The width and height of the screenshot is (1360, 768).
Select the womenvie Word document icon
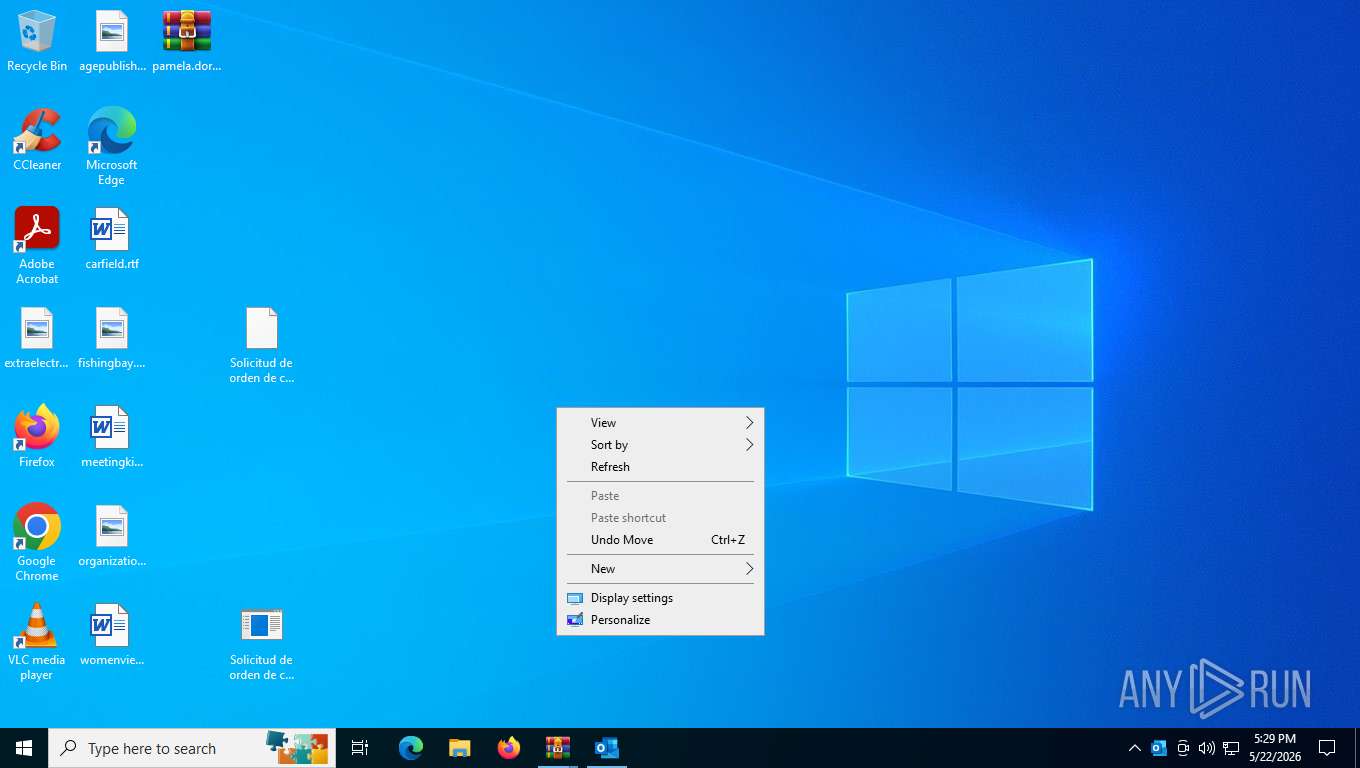[112, 635]
